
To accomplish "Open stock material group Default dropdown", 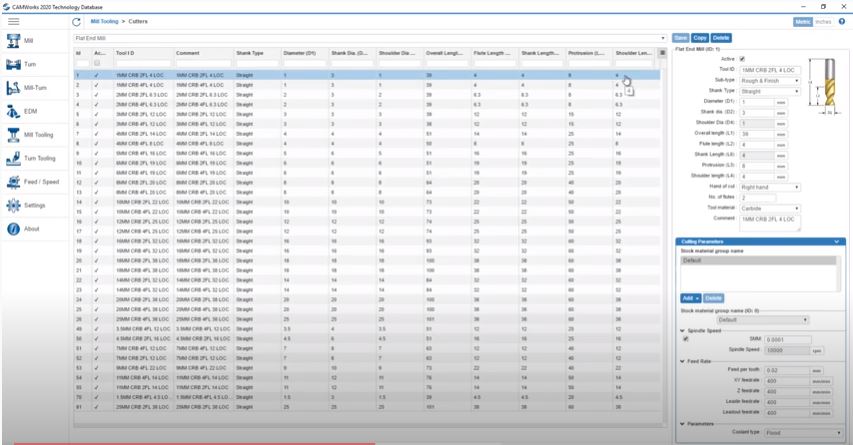I will (x=762, y=320).
